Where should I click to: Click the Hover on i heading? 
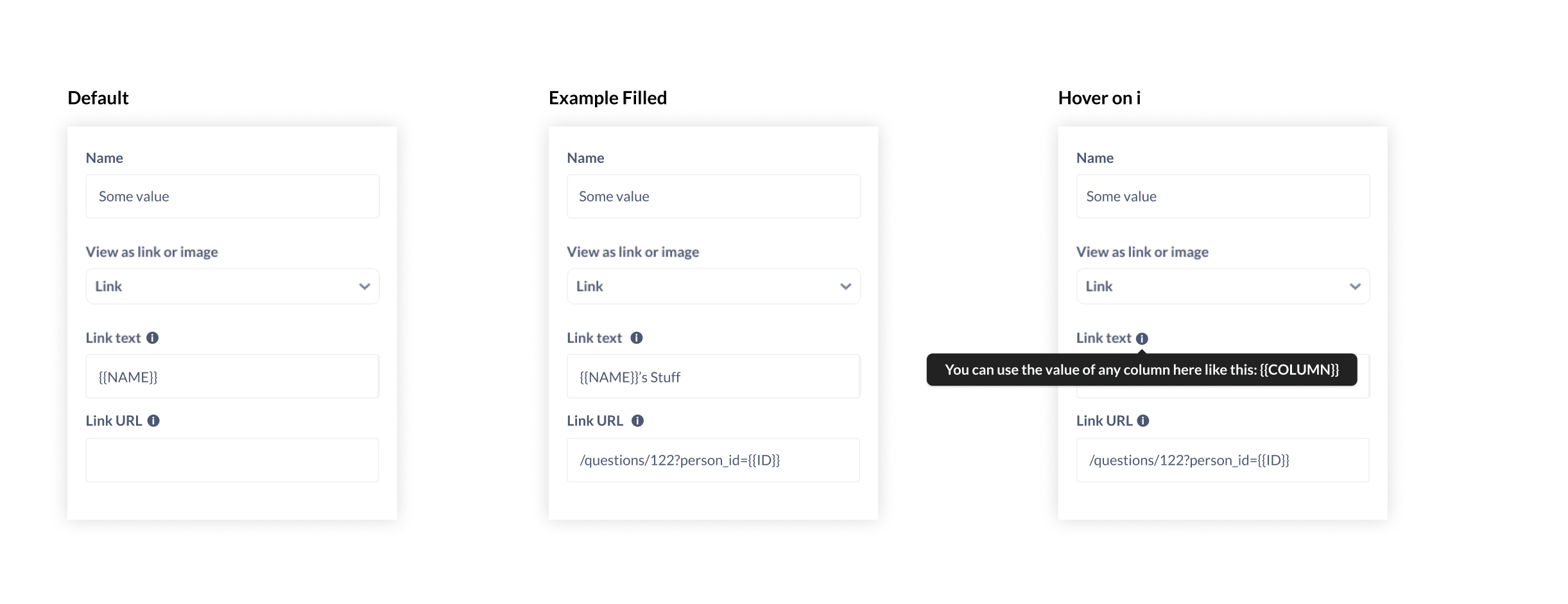(x=1100, y=98)
